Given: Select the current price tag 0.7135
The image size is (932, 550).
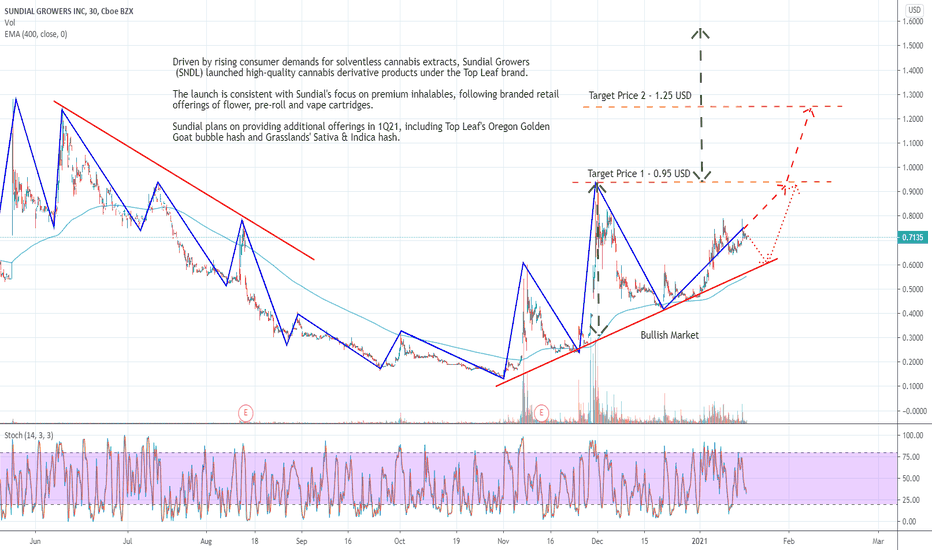Looking at the screenshot, I should pyautogui.click(x=912, y=237).
